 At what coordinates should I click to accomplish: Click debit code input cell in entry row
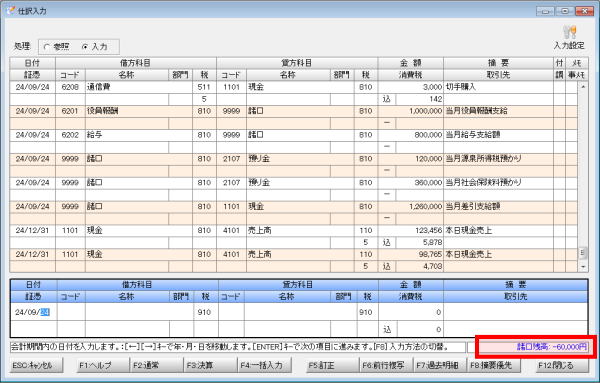[71, 312]
